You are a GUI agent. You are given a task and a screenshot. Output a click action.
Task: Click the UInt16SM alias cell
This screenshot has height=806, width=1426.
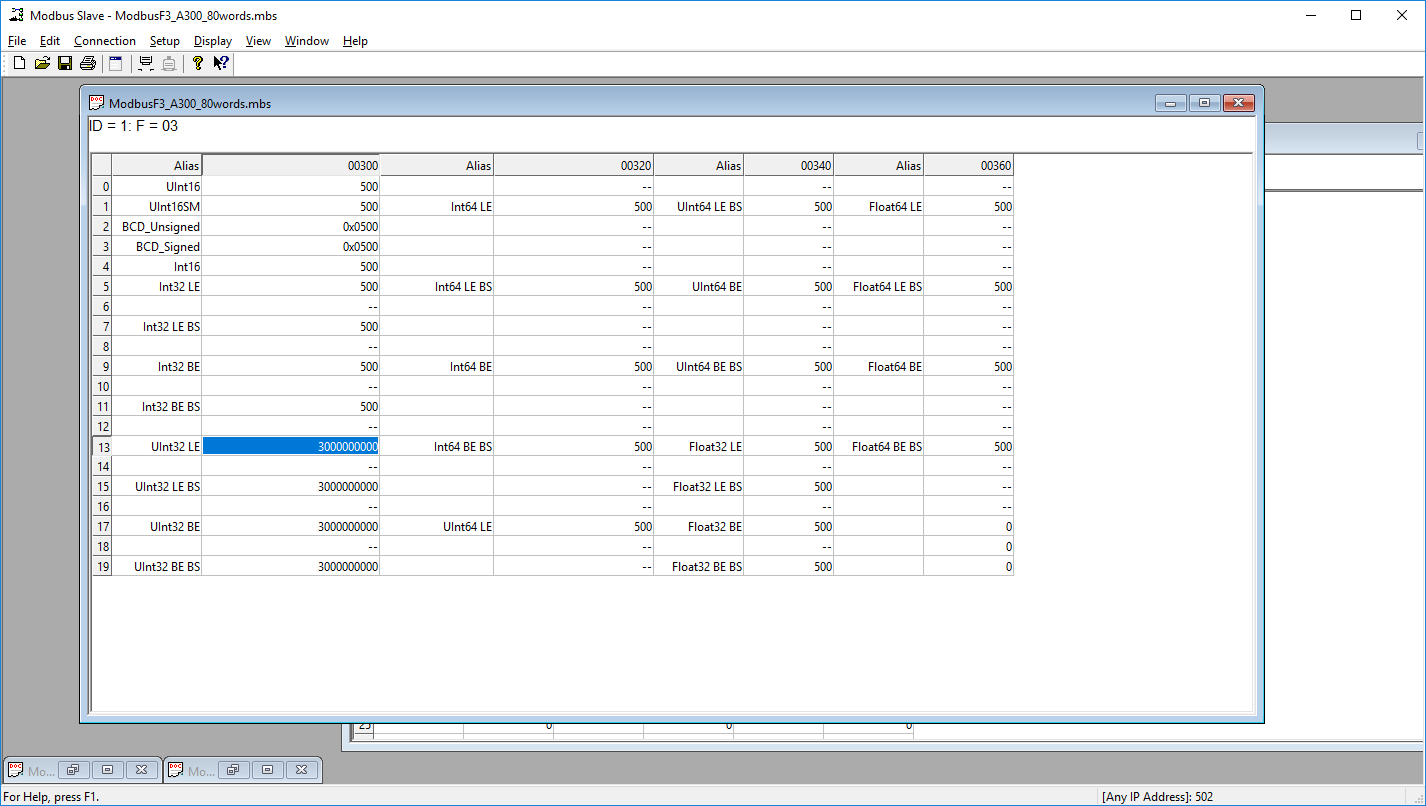pyautogui.click(x=157, y=206)
